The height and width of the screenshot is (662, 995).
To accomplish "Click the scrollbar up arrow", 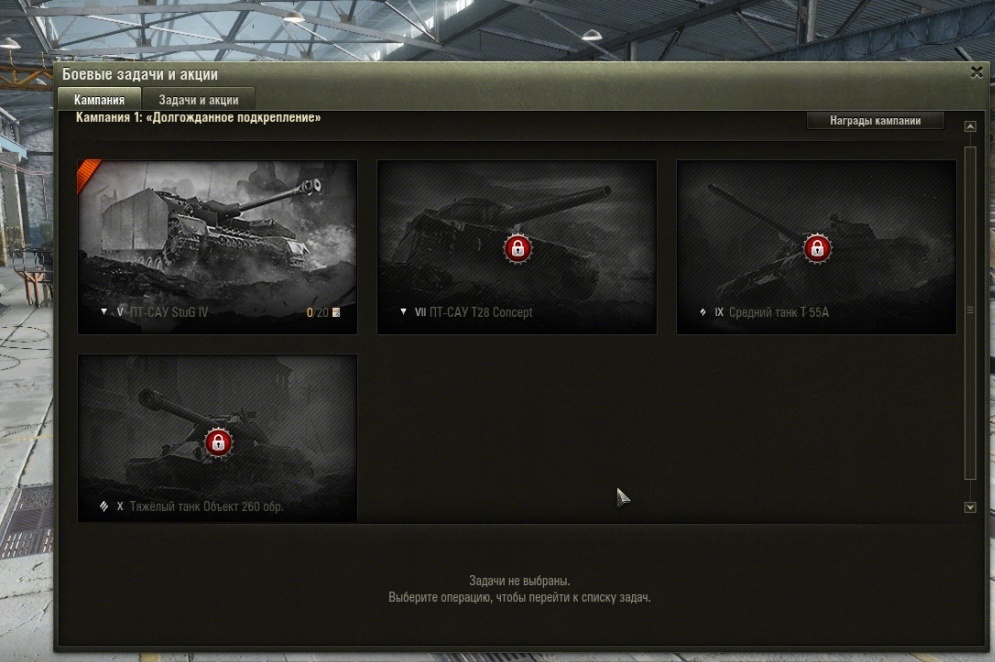I will 970,126.
